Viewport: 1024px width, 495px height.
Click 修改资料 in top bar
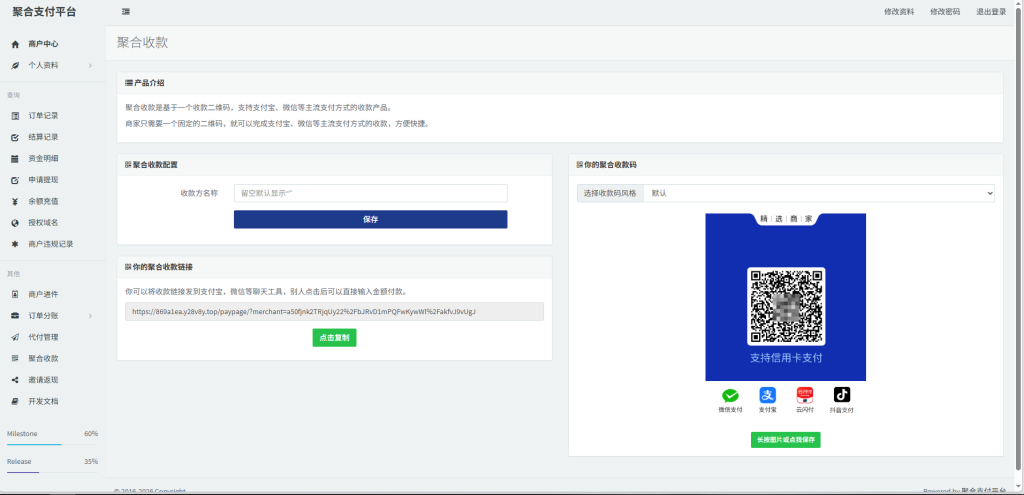(x=899, y=12)
